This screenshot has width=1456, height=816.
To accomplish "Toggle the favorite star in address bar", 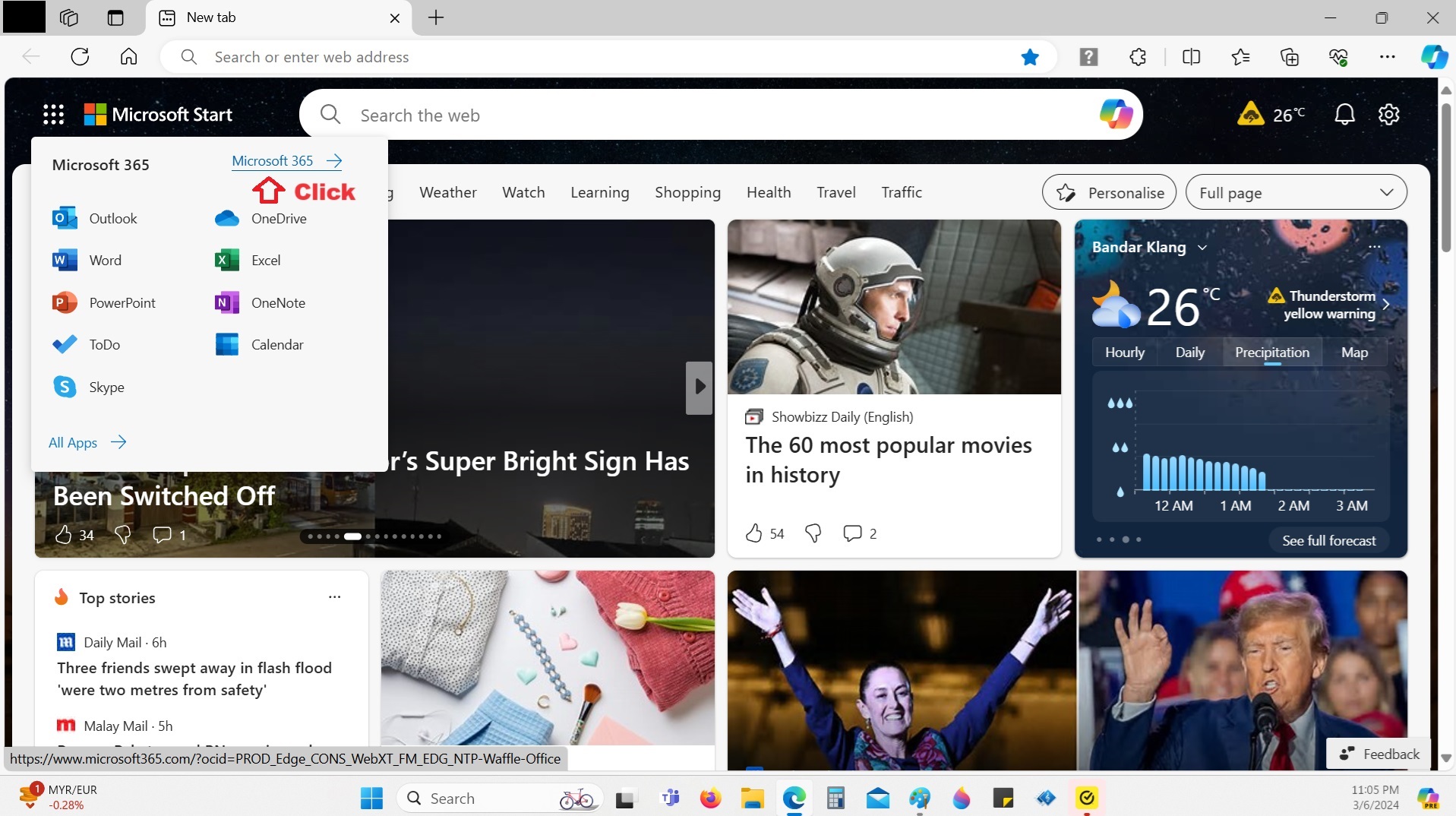I will tap(1029, 57).
